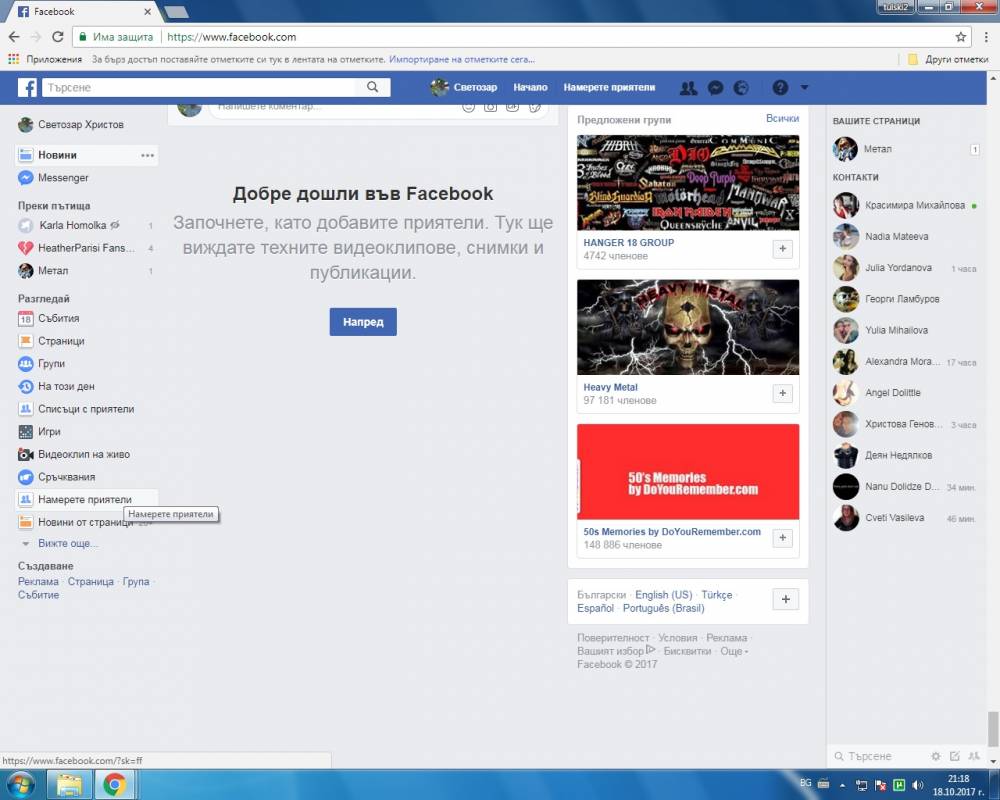Click Светозар in the top header

point(464,87)
